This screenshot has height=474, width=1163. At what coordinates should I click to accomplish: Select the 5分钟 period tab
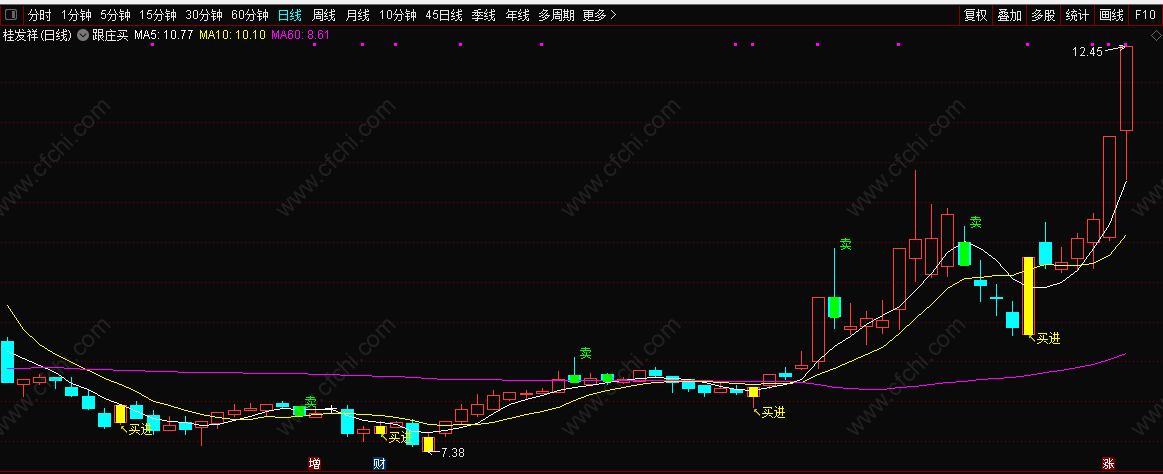point(115,15)
